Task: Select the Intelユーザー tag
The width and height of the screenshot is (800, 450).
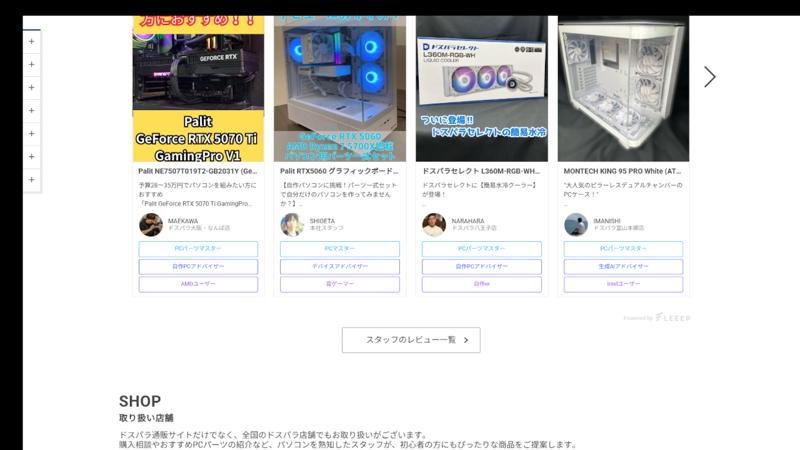Action: (623, 284)
